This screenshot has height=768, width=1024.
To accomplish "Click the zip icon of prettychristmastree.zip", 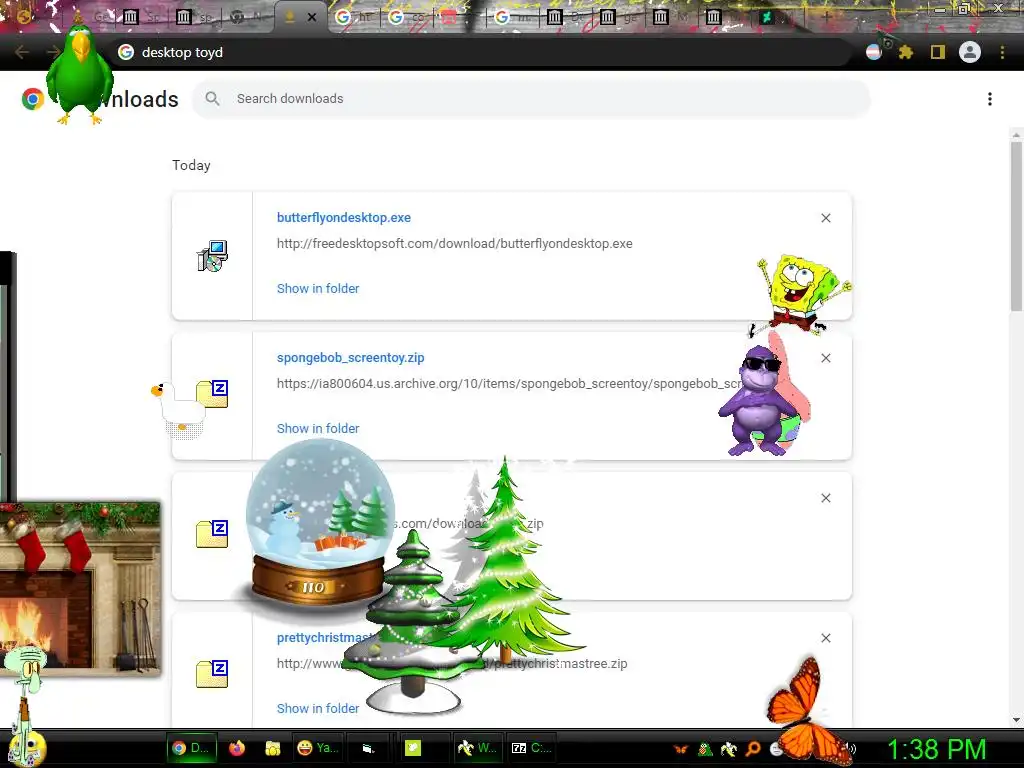I will pyautogui.click(x=212, y=674).
